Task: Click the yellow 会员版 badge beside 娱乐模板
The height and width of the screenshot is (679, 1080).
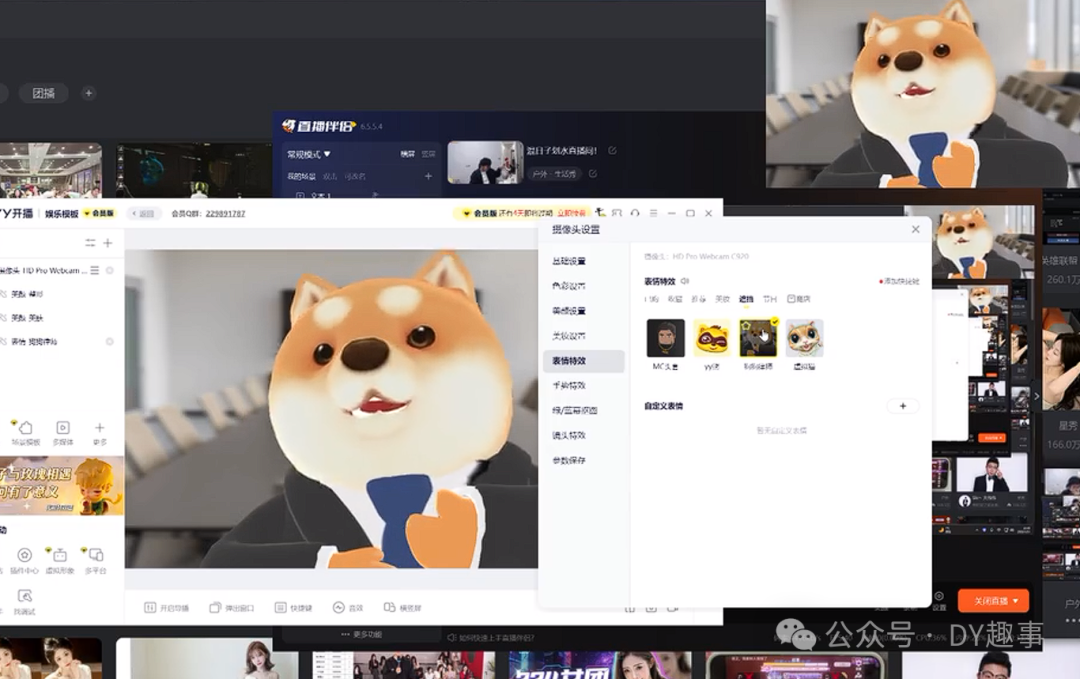Action: (x=99, y=213)
